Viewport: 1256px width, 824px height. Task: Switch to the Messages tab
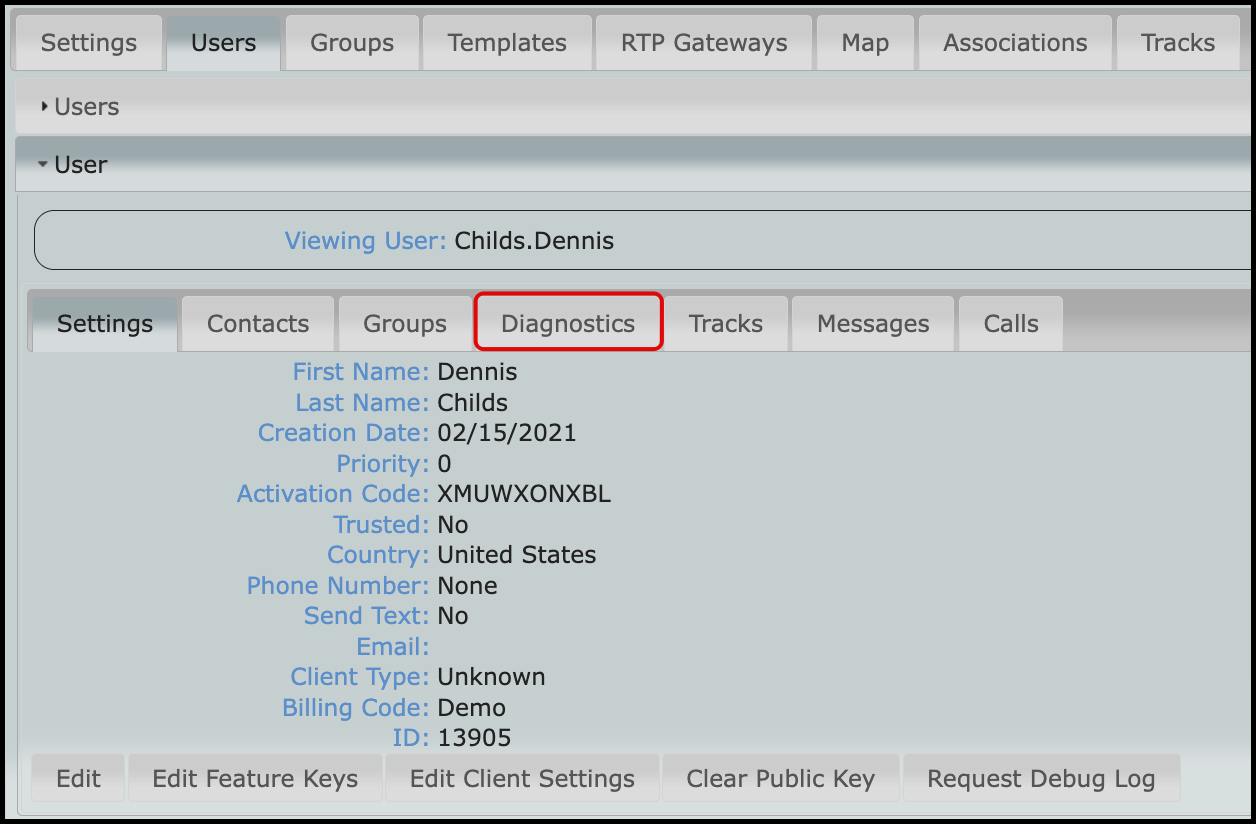(872, 322)
